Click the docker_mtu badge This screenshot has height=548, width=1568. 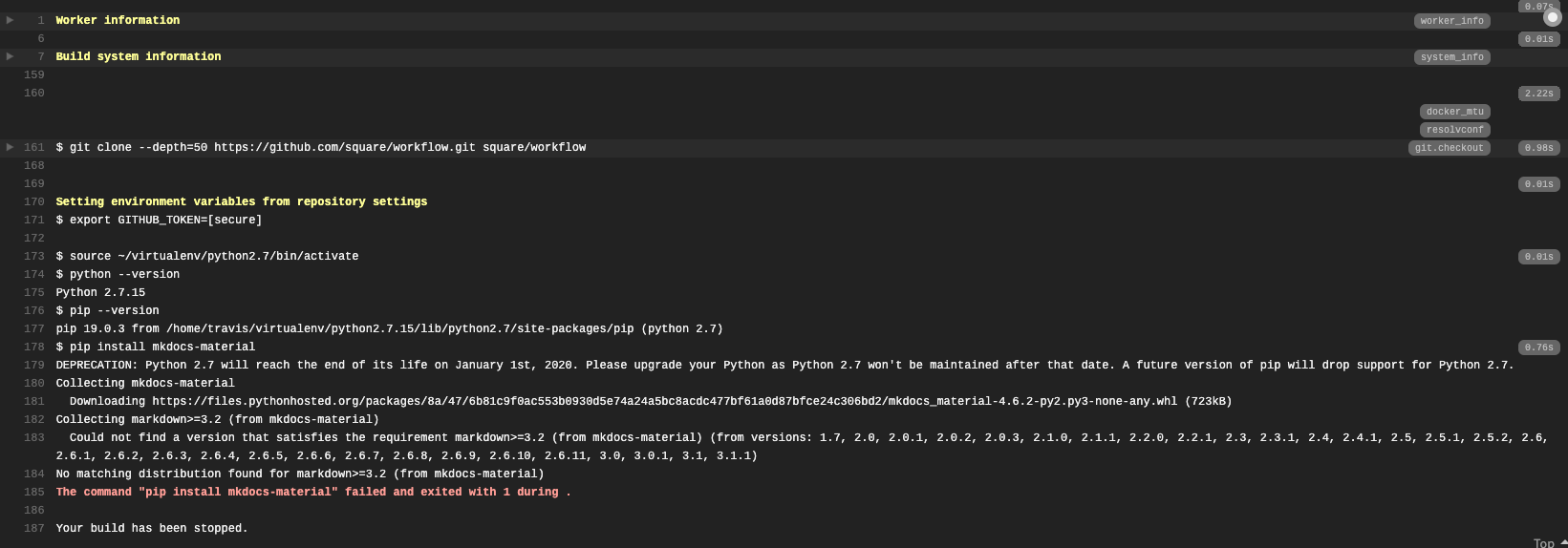pyautogui.click(x=1454, y=112)
